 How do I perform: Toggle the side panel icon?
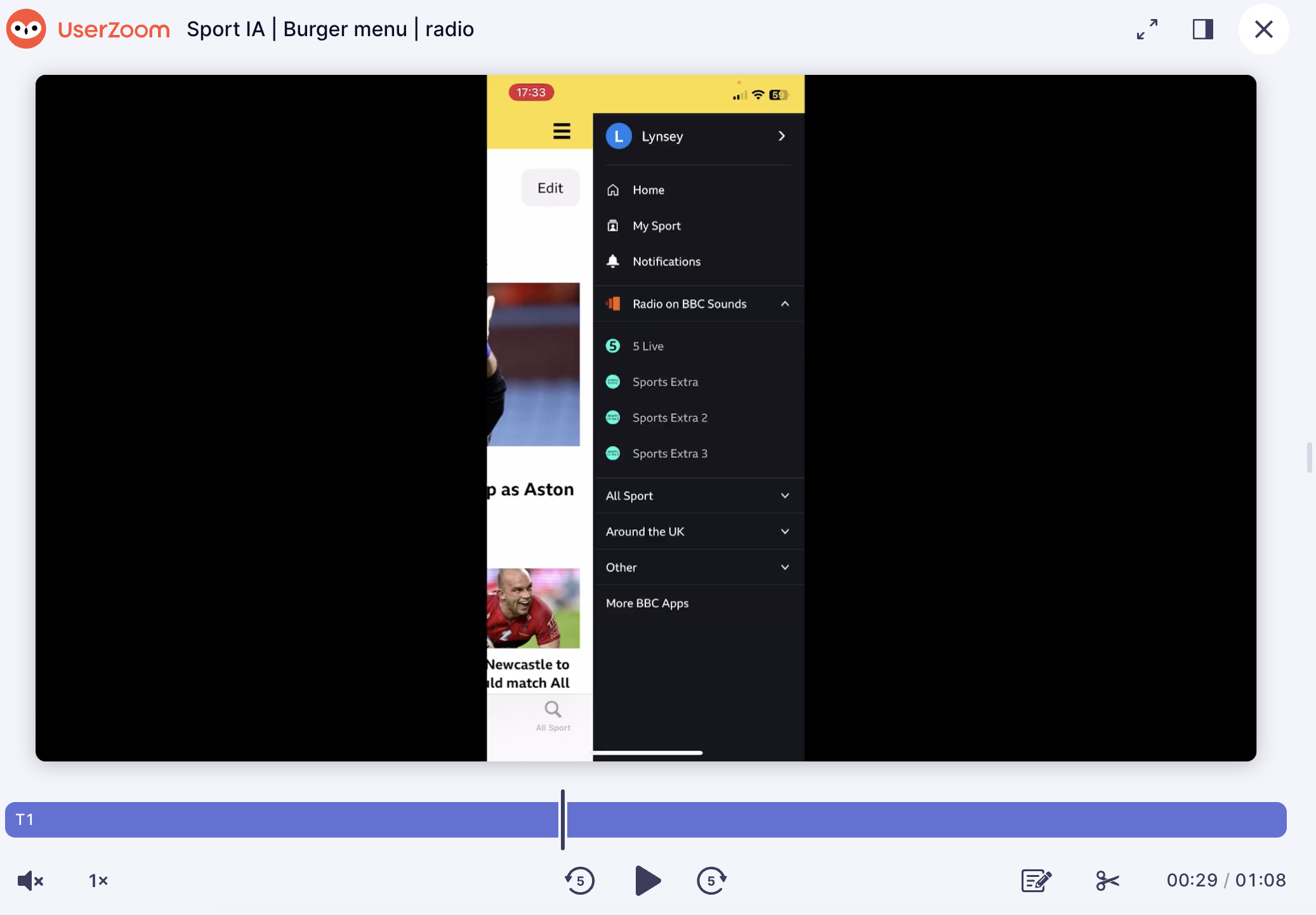pyautogui.click(x=1202, y=29)
